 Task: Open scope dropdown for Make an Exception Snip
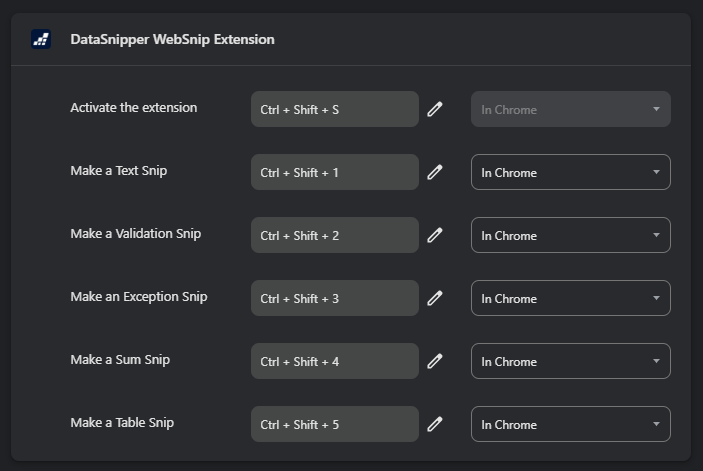pyautogui.click(x=570, y=299)
